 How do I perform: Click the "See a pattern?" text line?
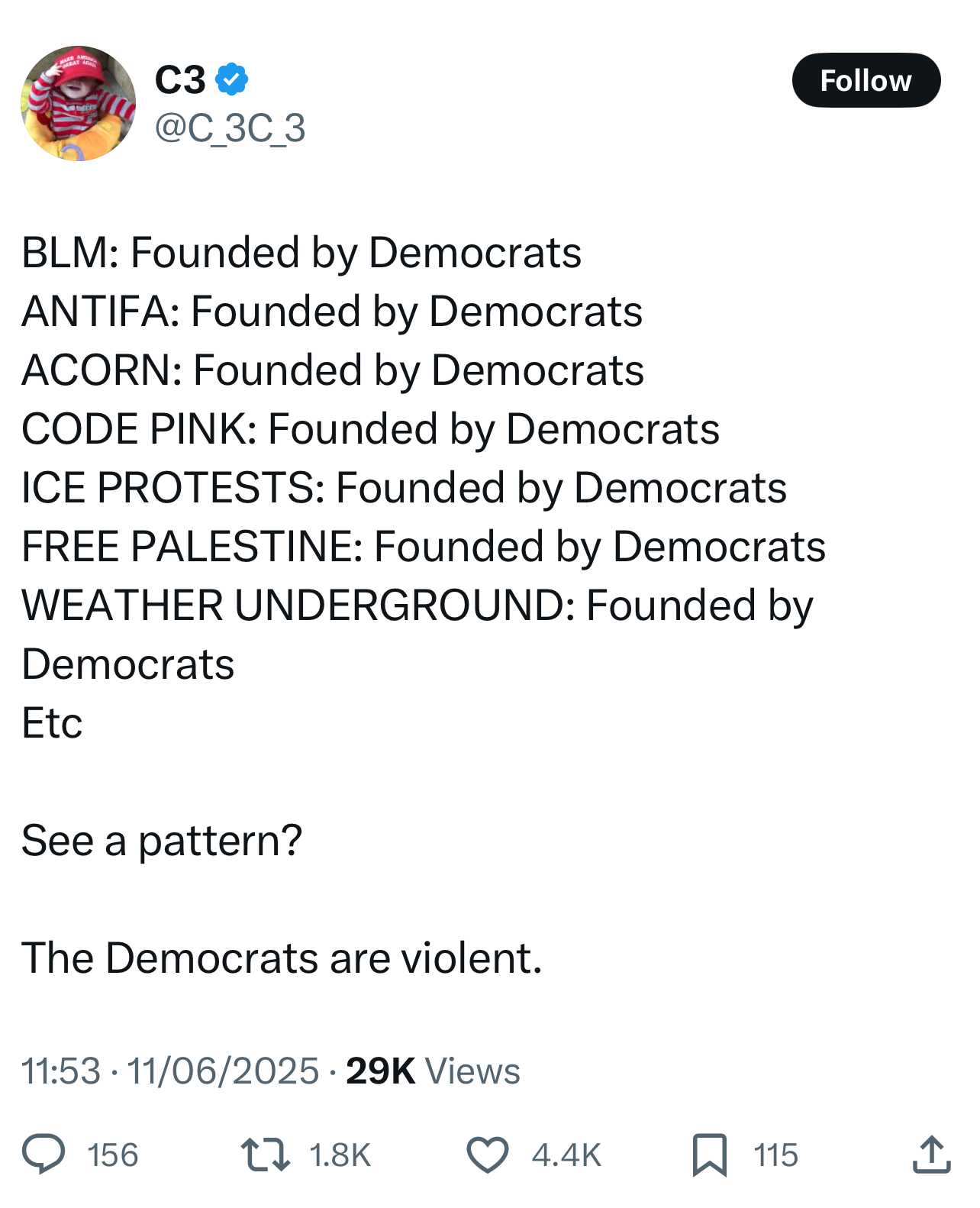tap(162, 840)
